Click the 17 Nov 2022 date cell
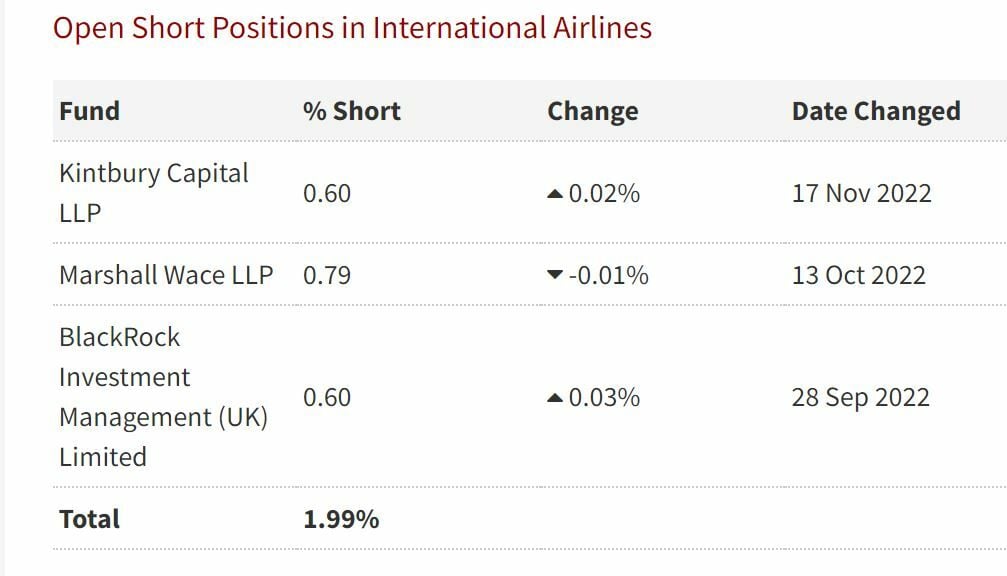 coord(861,193)
